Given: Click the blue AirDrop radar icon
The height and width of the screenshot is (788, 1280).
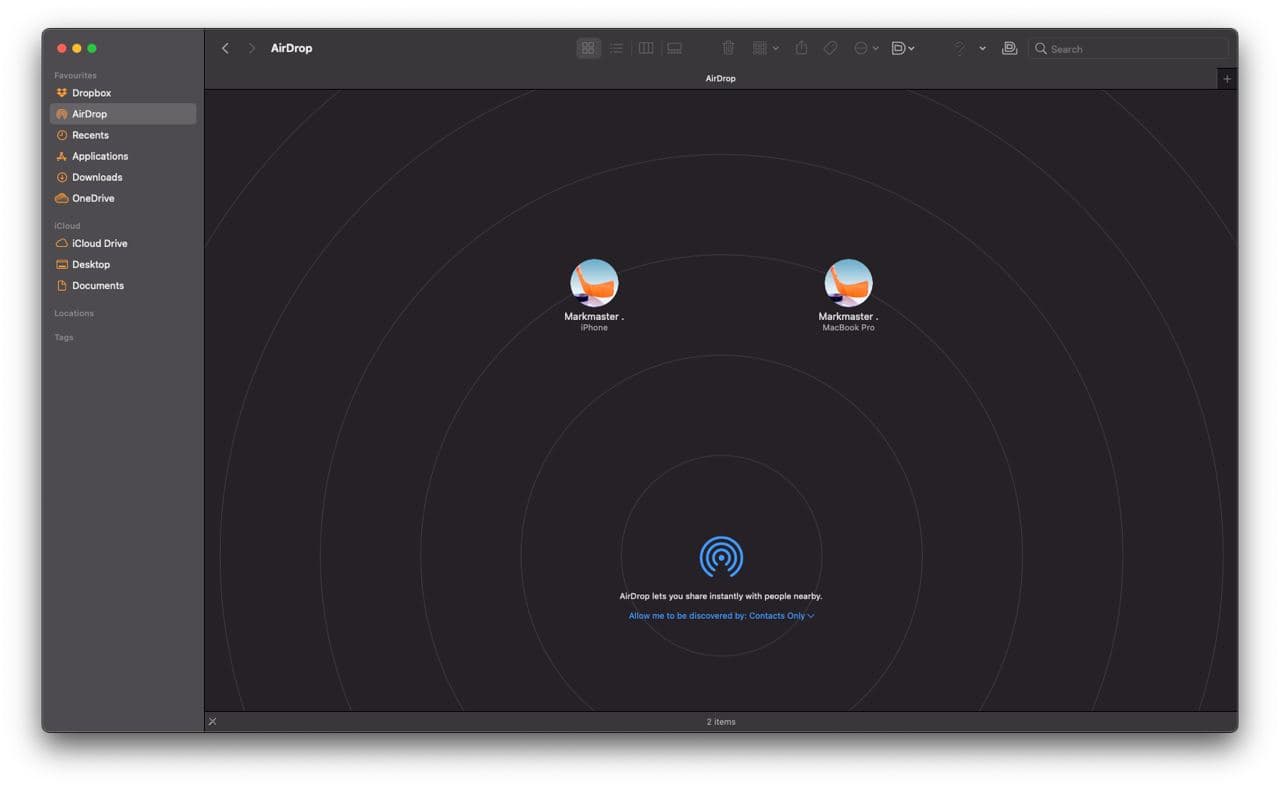Looking at the screenshot, I should (x=721, y=556).
